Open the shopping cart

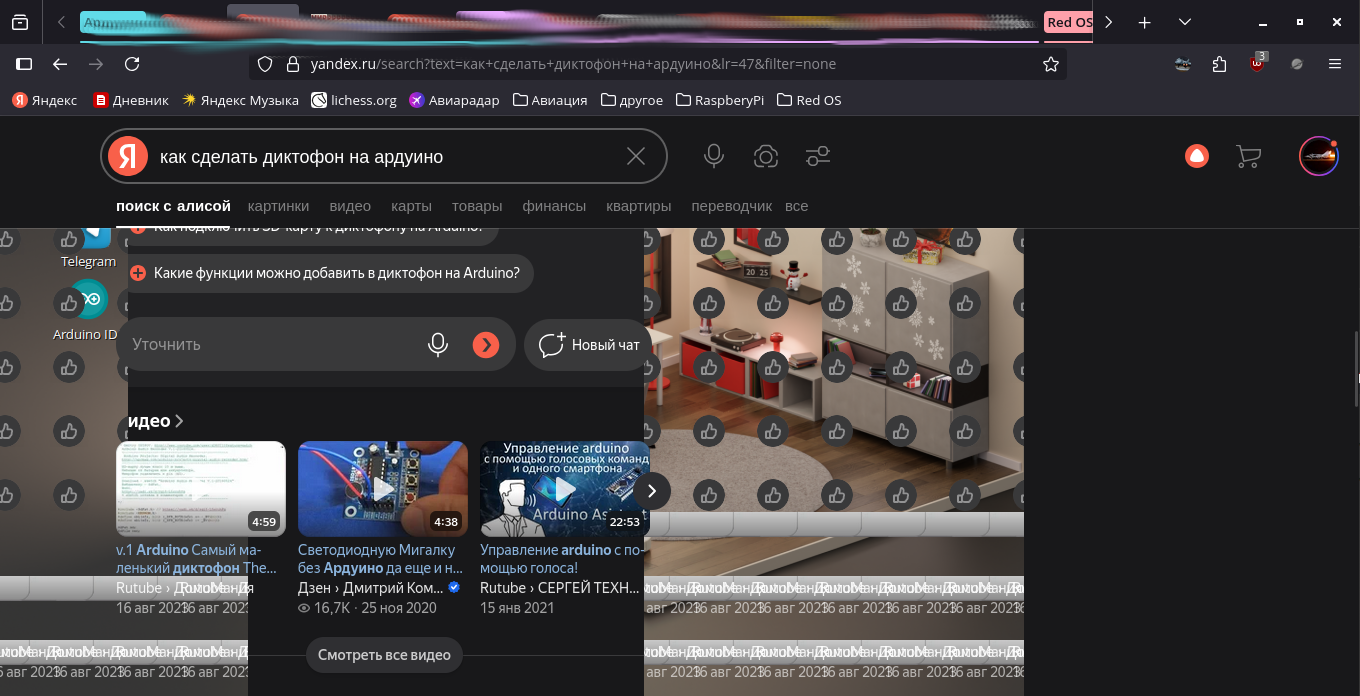coord(1248,156)
